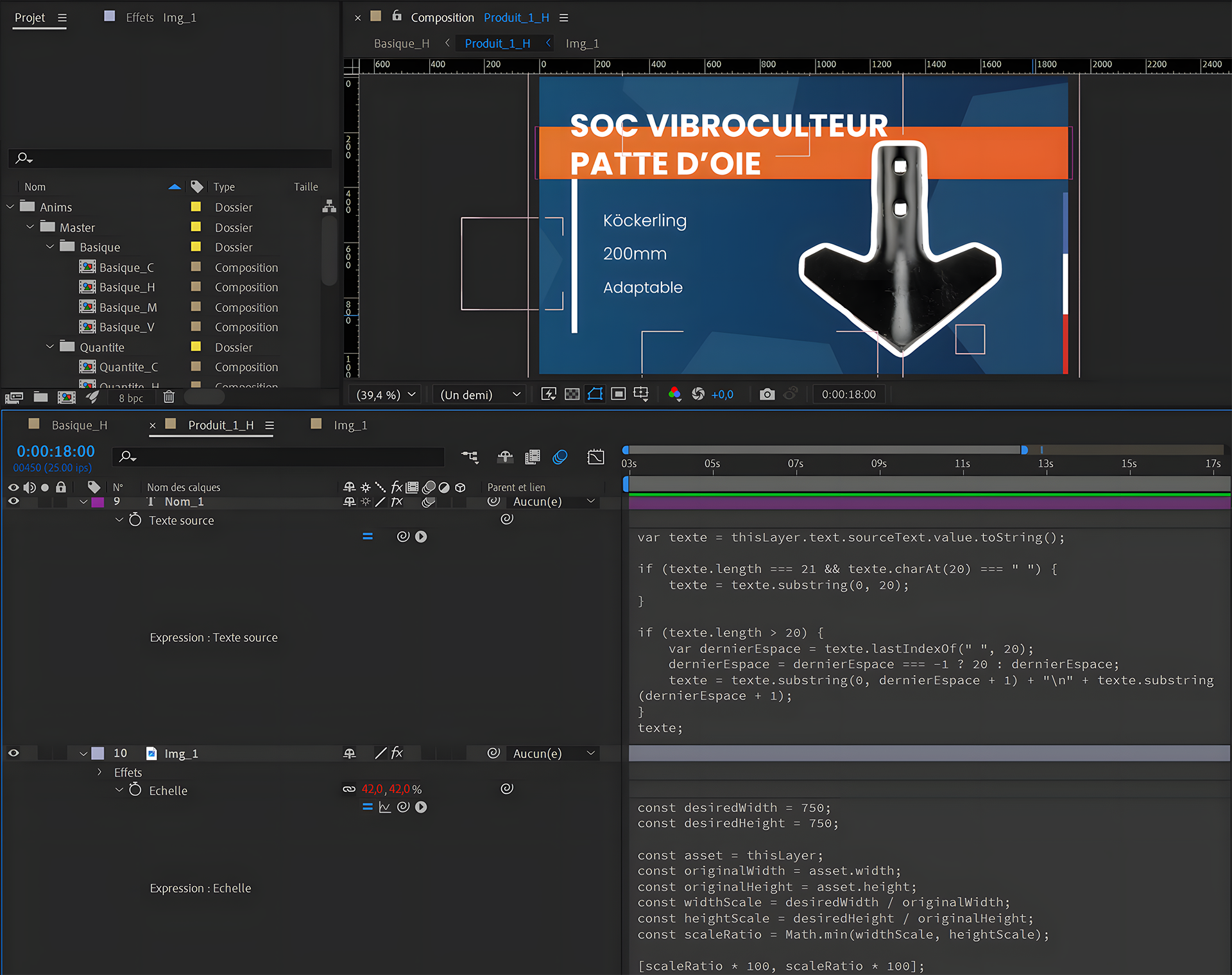1232x975 pixels.
Task: Switch to the Basique_H timeline tab
Action: click(80, 425)
